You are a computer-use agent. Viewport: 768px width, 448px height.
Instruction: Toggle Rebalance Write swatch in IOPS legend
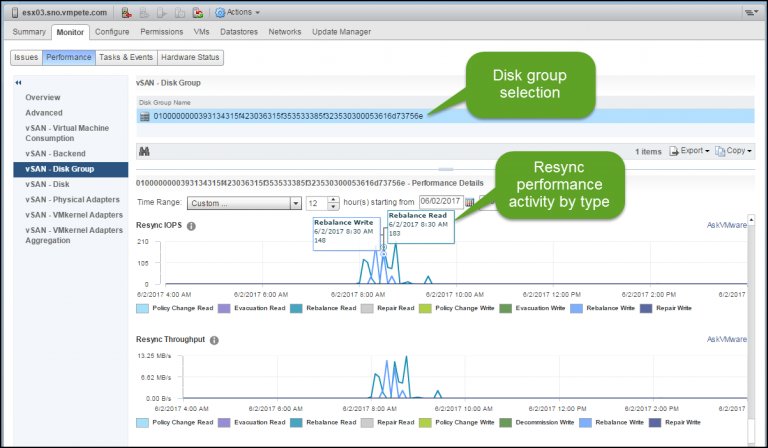[576, 308]
